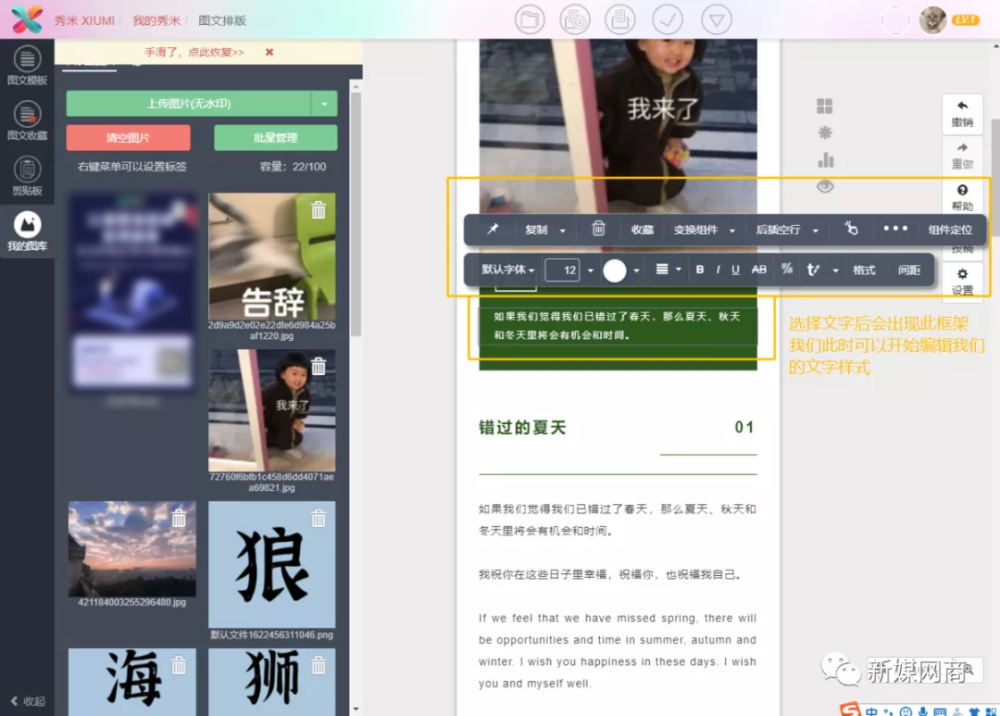This screenshot has width=1000, height=716.
Task: Click the brush-select icon in component toolbar
Action: 851,228
